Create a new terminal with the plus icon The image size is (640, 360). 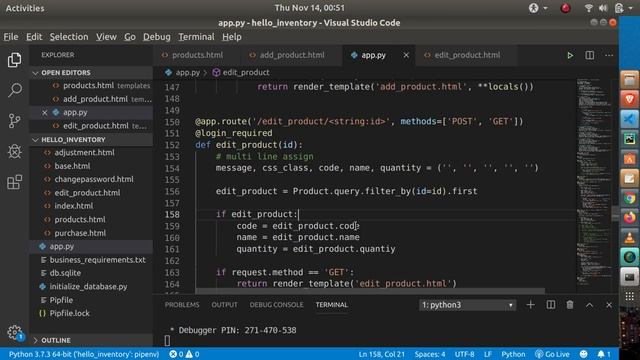pyautogui.click(x=531, y=304)
